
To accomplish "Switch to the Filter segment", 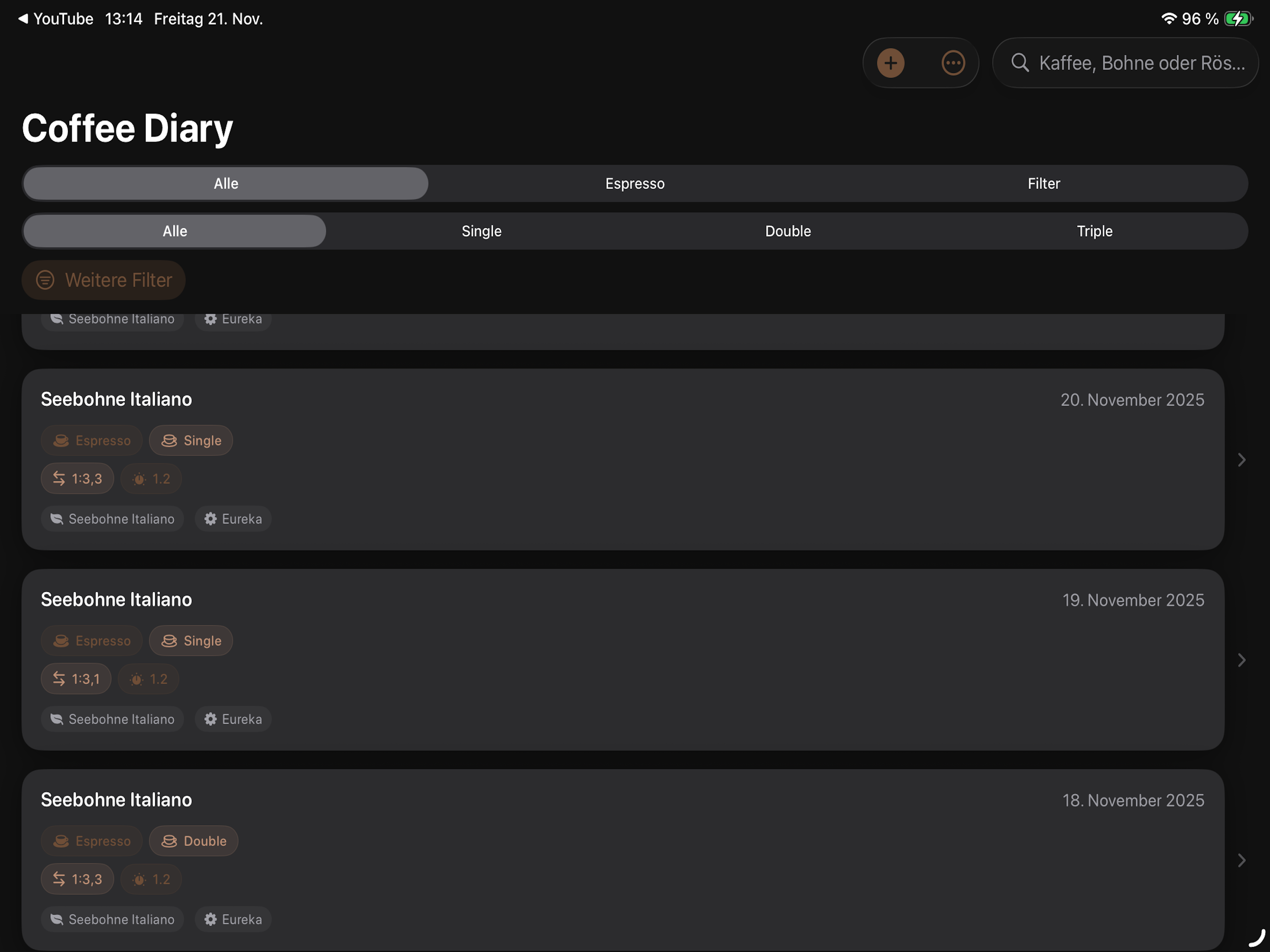I will 1043,184.
